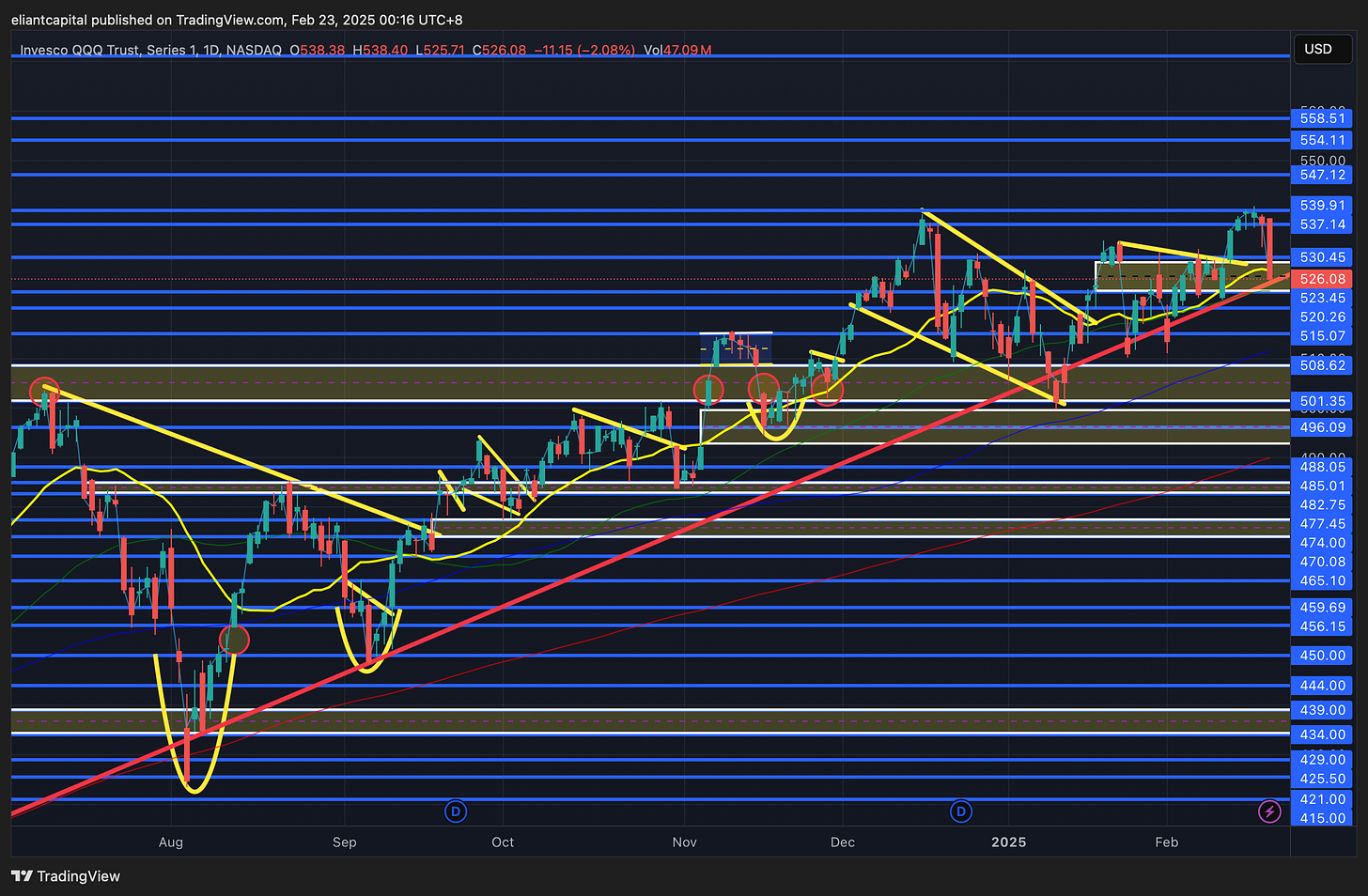Click the Aug label on time axis
The width and height of the screenshot is (1368, 896).
[x=171, y=842]
